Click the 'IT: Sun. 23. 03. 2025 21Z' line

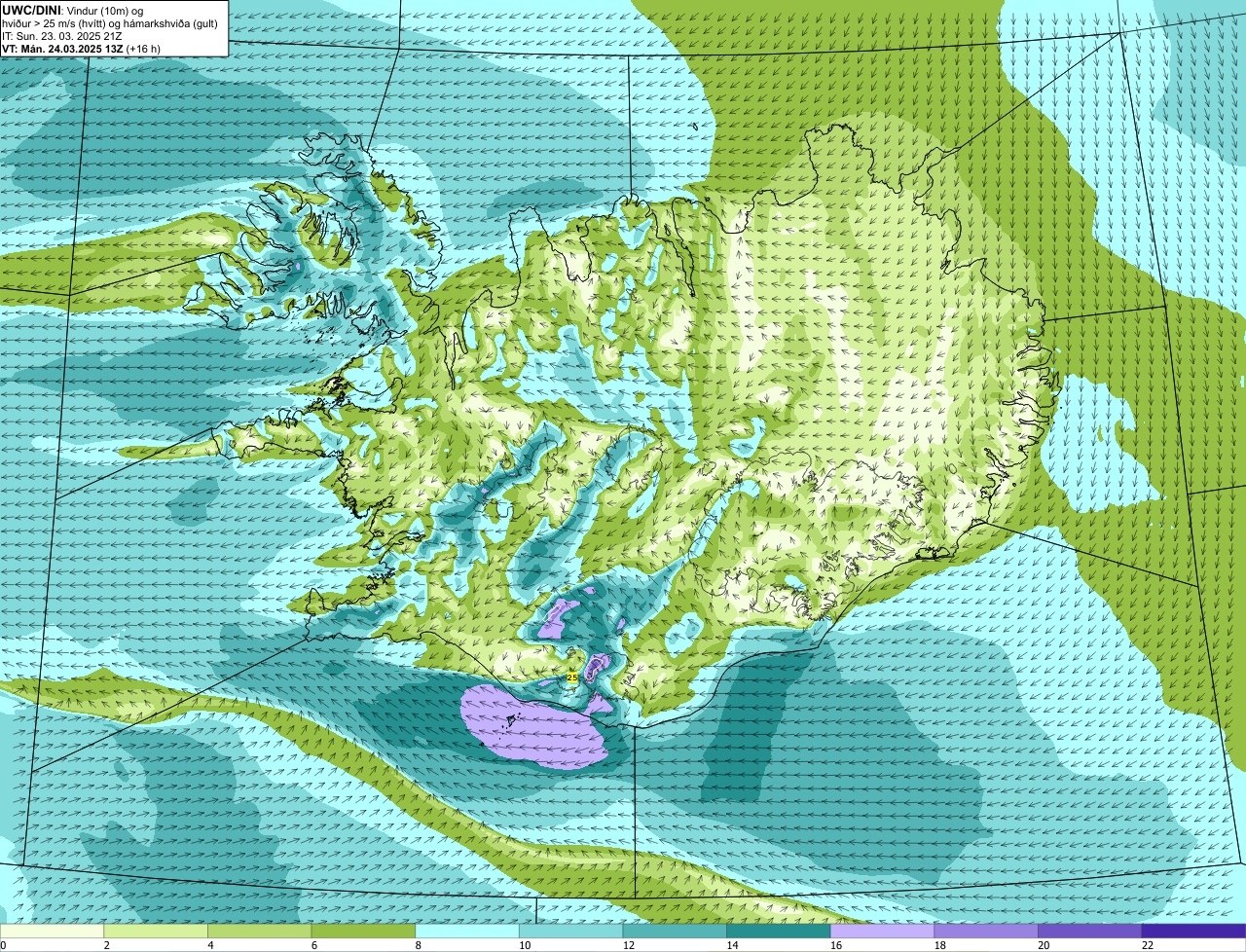pyautogui.click(x=60, y=35)
